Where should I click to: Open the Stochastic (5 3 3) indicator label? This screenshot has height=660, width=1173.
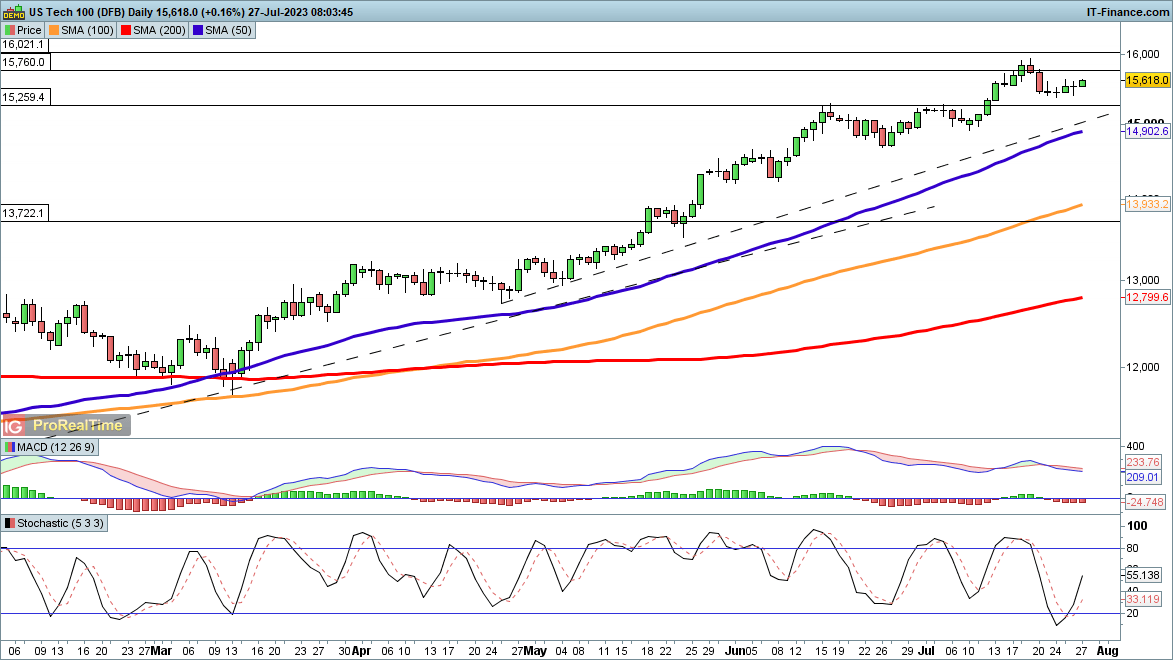[55, 523]
